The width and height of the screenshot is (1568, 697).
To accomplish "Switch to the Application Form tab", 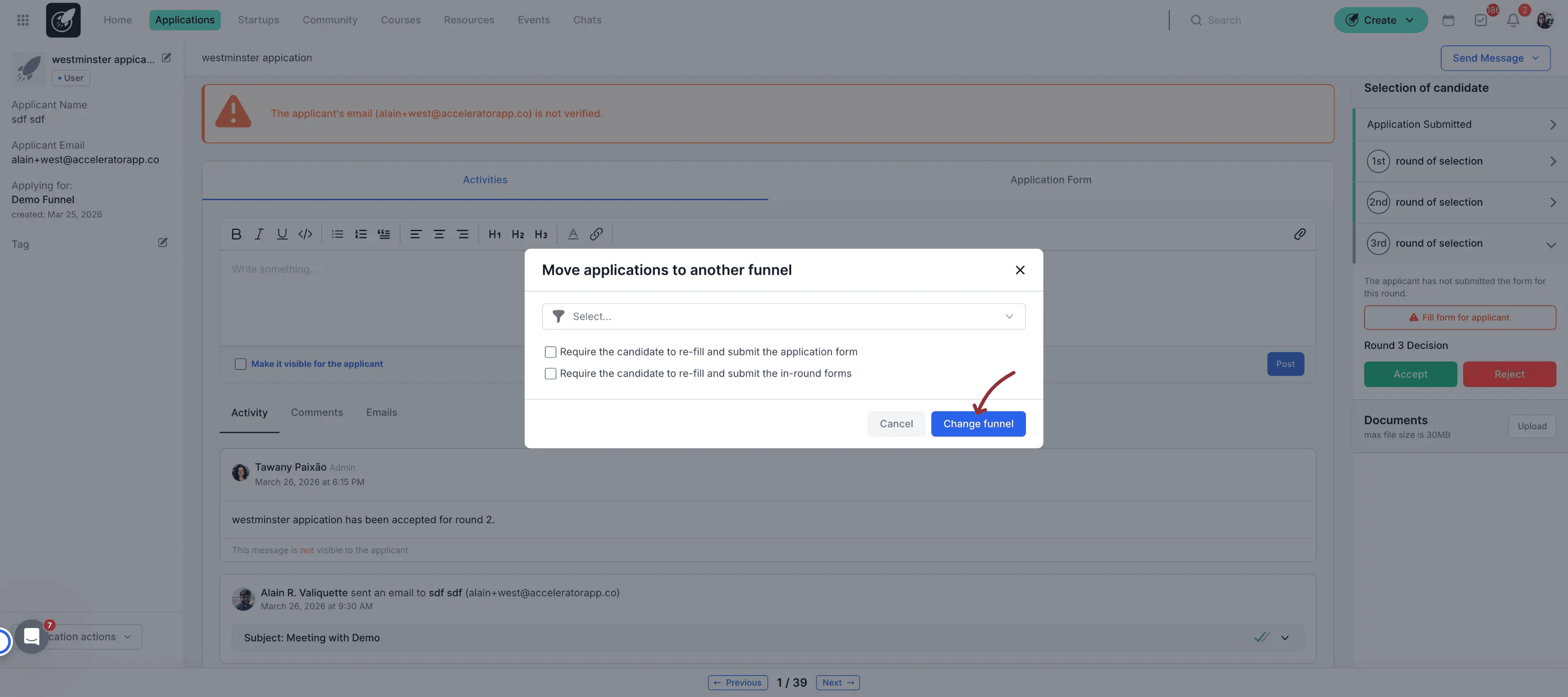I will (1050, 180).
